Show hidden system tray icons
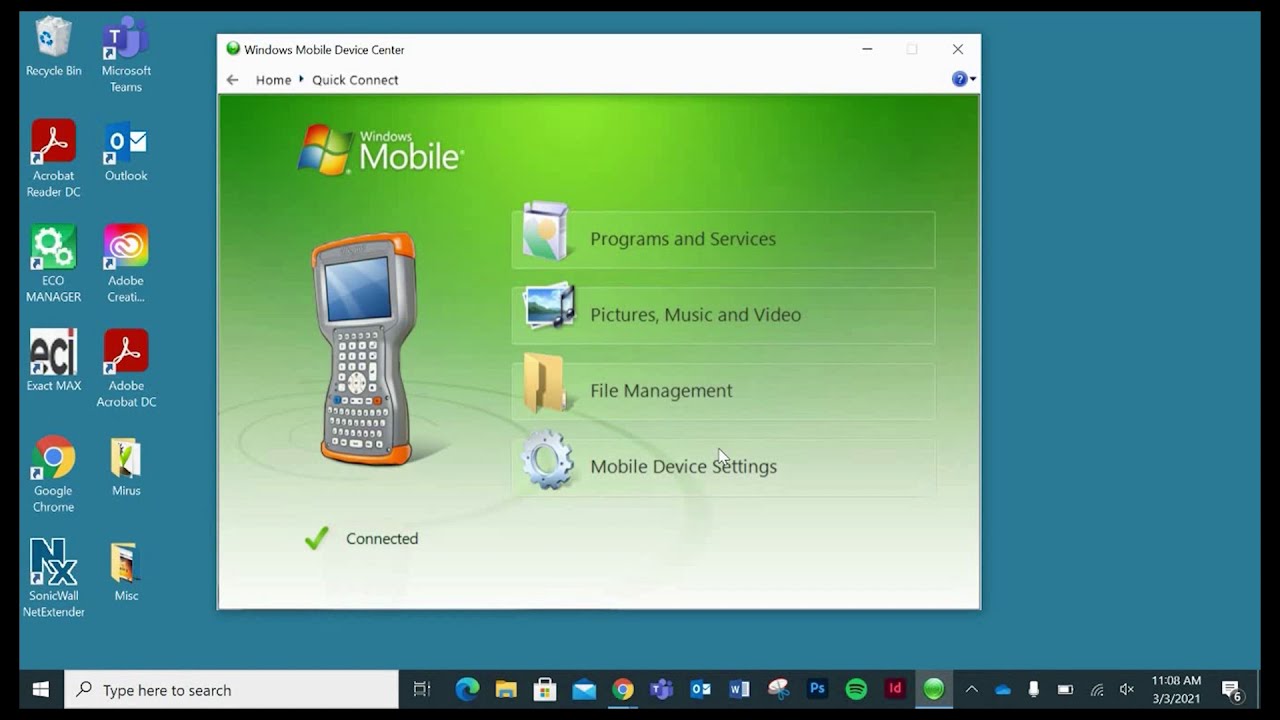Screen dimensions: 1280x720 [971, 689]
